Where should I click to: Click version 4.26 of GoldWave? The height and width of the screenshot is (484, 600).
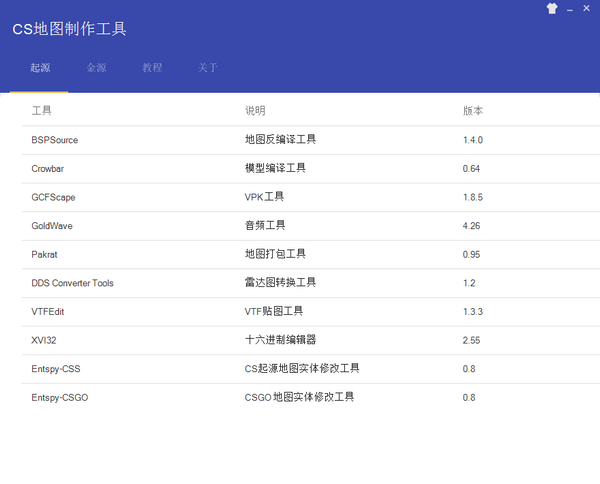point(471,226)
